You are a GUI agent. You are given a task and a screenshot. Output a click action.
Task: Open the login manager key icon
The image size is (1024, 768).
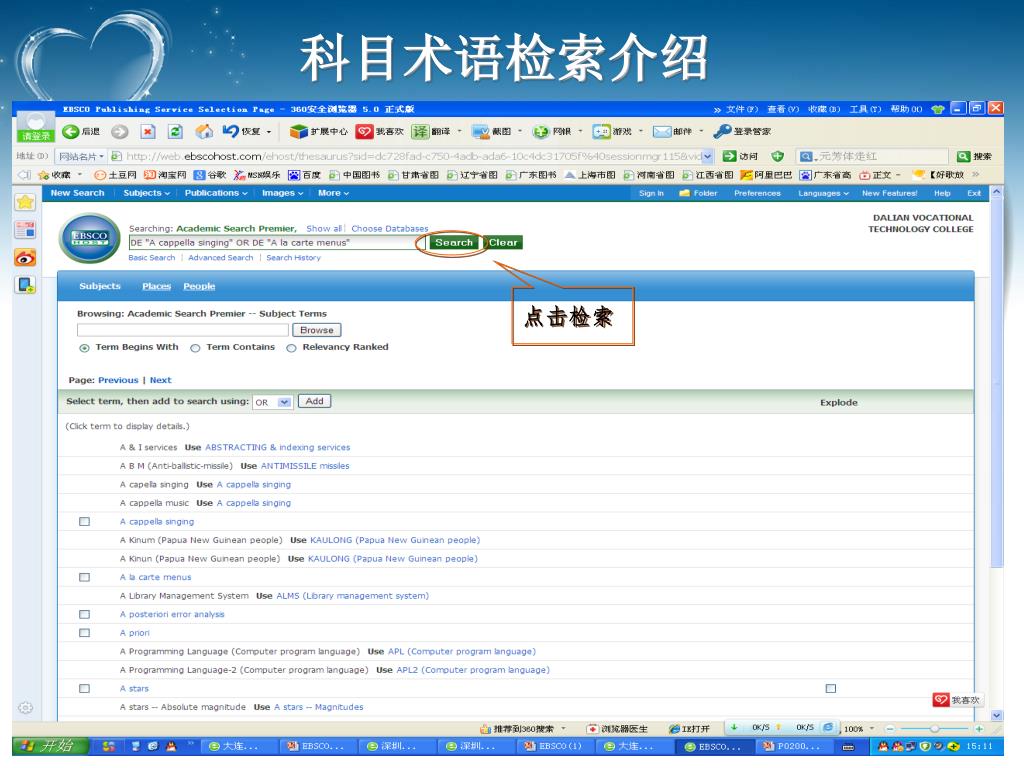[722, 131]
